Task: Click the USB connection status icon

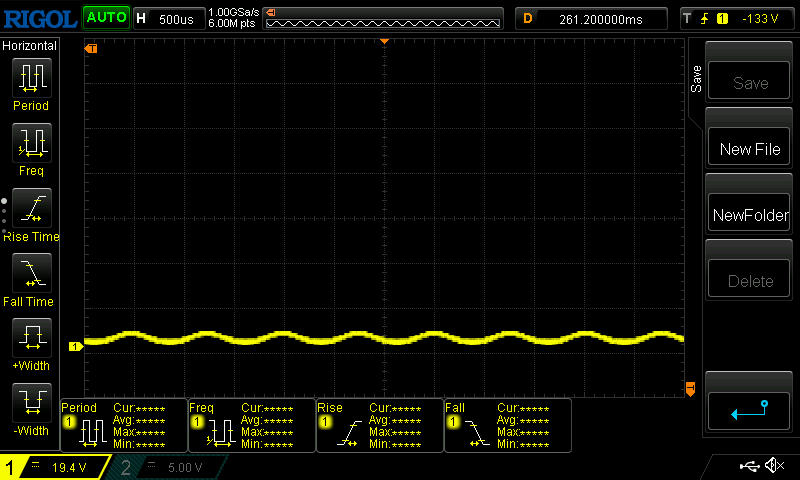Action: click(x=748, y=466)
